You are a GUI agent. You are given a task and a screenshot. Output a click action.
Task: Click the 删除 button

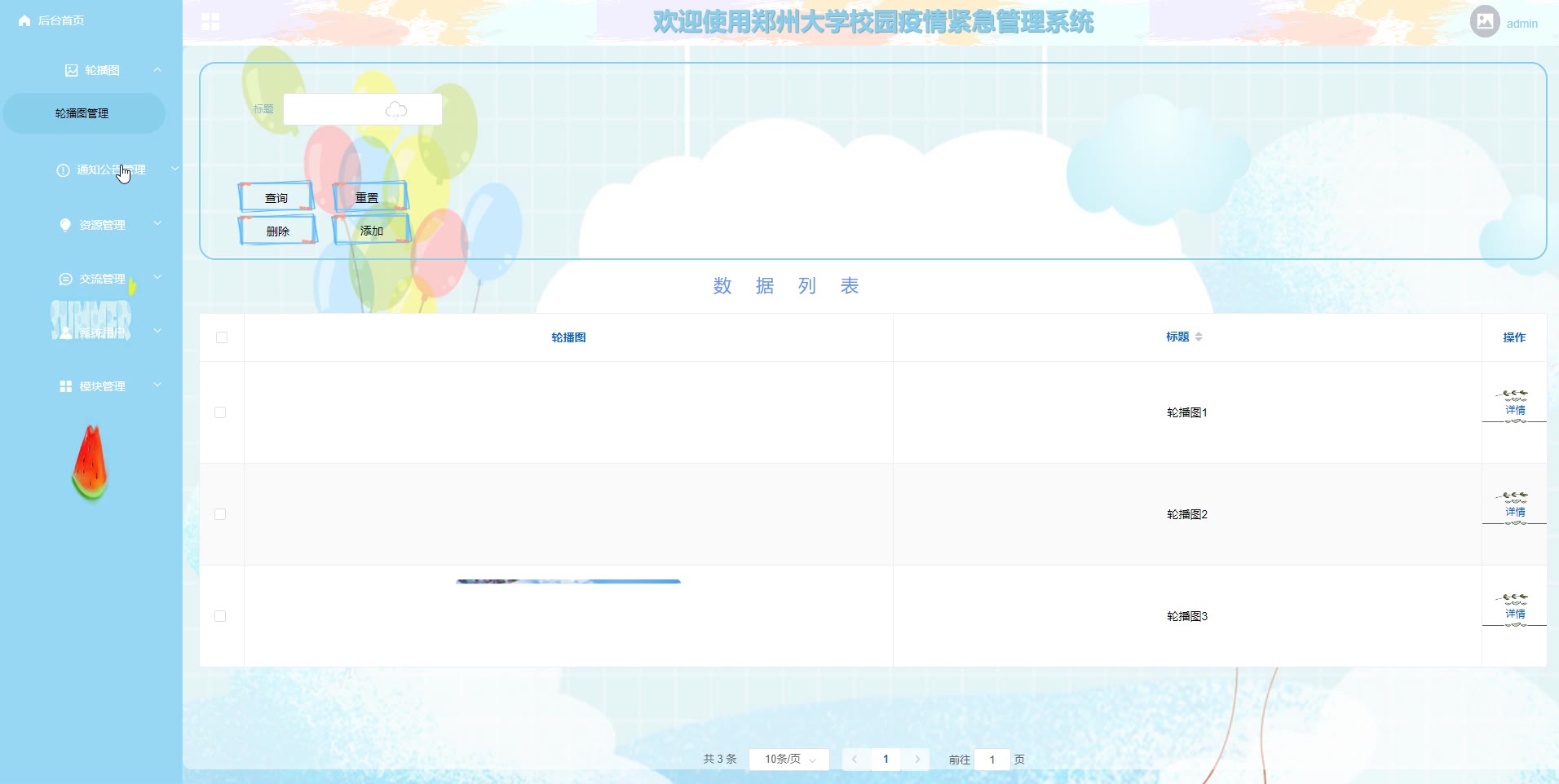[277, 231]
